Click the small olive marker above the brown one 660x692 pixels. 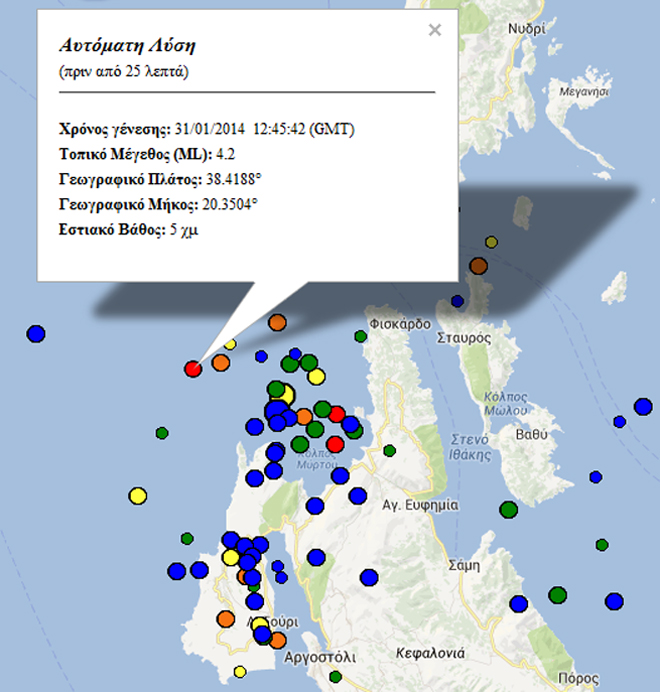[491, 242]
